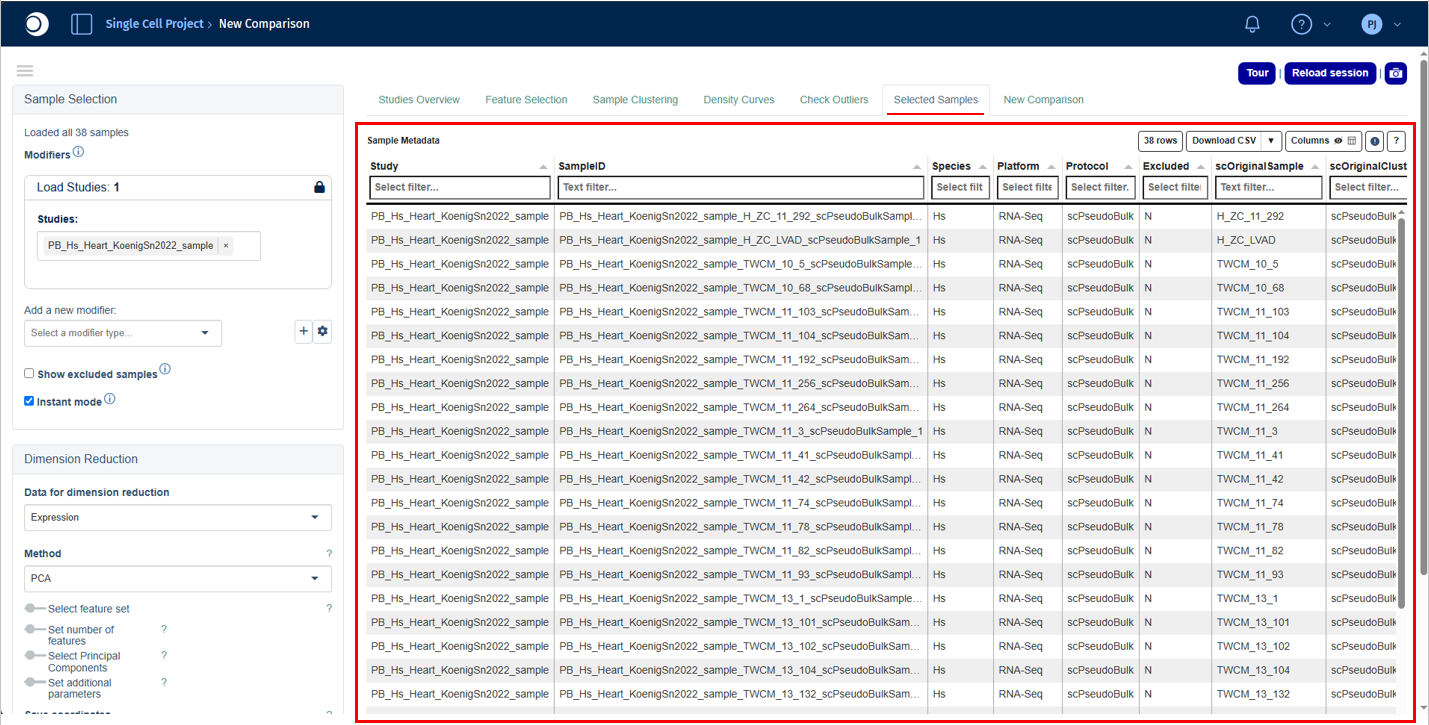The height and width of the screenshot is (725, 1429).
Task: Open the PJ user avatar menu
Action: point(1372,24)
